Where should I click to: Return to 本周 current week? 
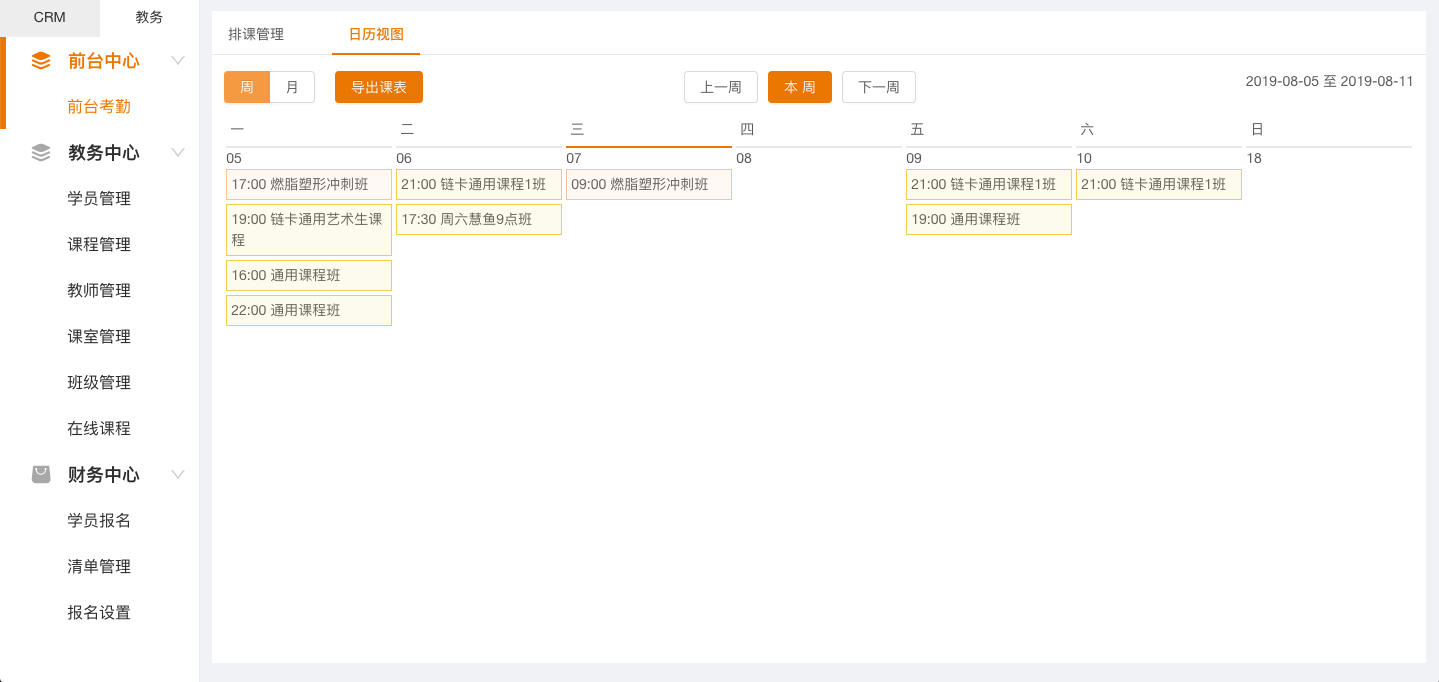point(800,87)
